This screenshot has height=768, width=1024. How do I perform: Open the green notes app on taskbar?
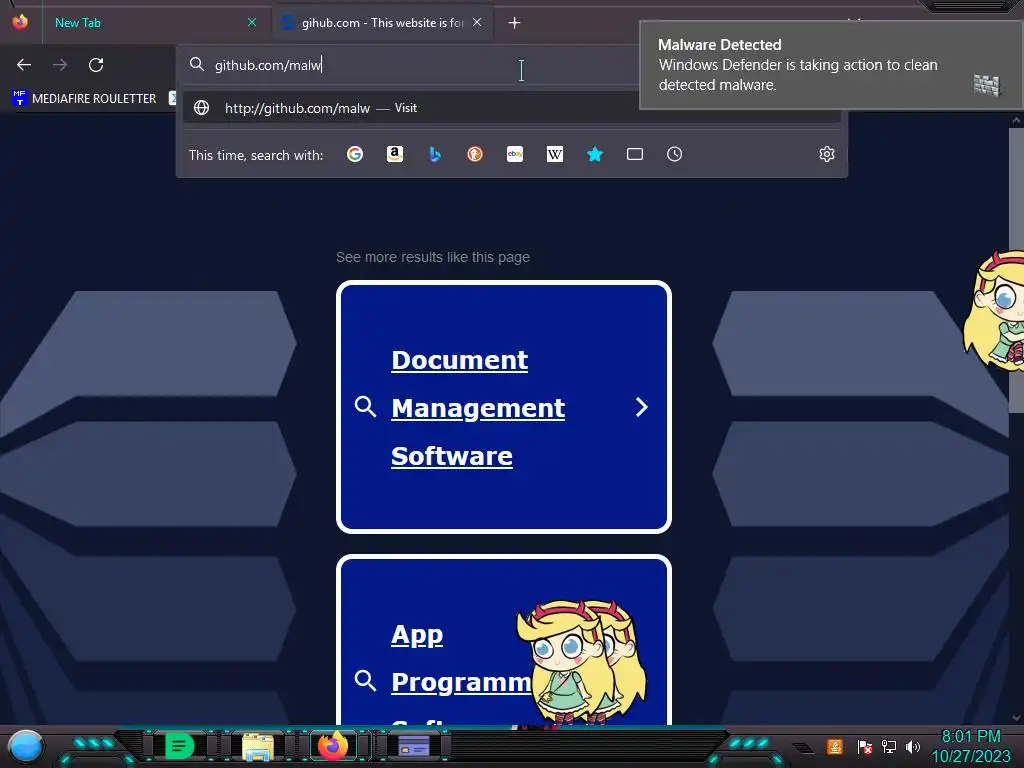point(180,746)
